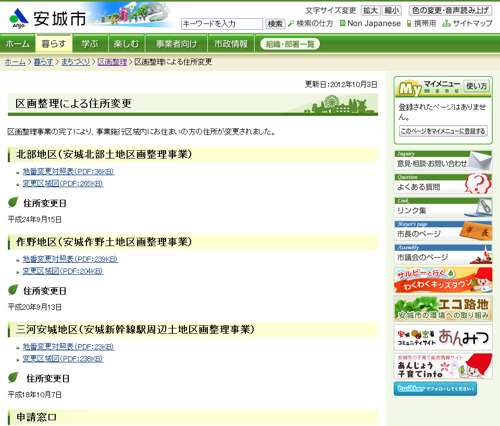This screenshot has height=426, width=500.
Task: Click 作野地区 heading text
Action: (x=104, y=242)
